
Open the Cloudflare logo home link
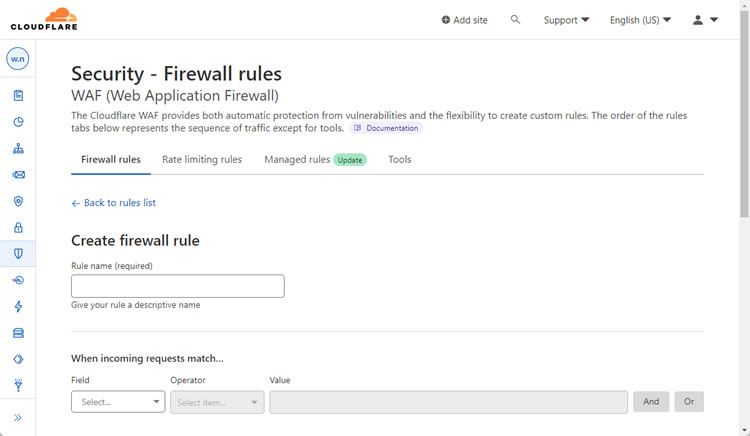(x=44, y=19)
